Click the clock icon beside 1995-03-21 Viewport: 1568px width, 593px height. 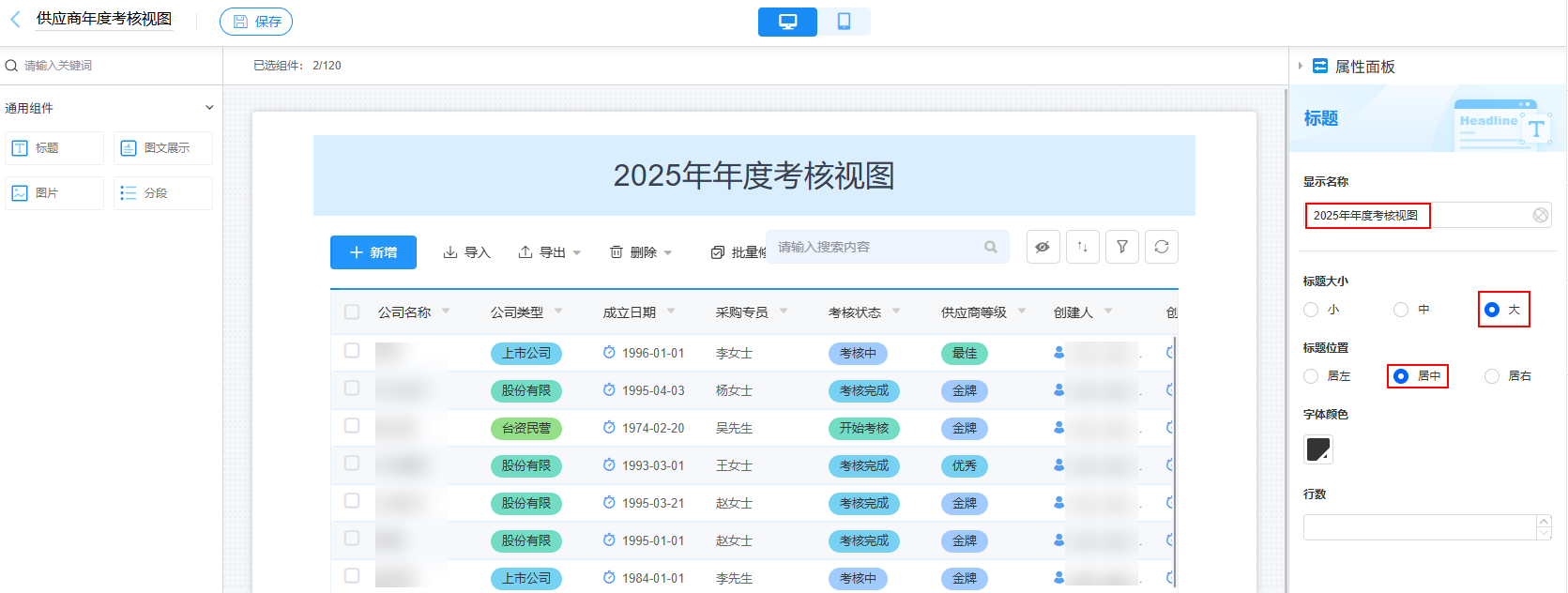pyautogui.click(x=609, y=503)
